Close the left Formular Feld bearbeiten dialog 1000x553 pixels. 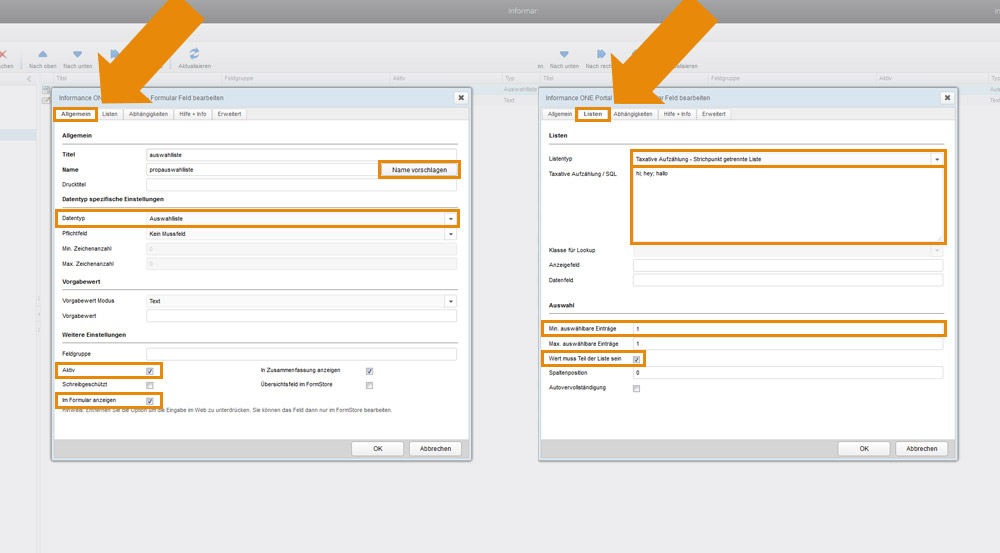click(461, 98)
